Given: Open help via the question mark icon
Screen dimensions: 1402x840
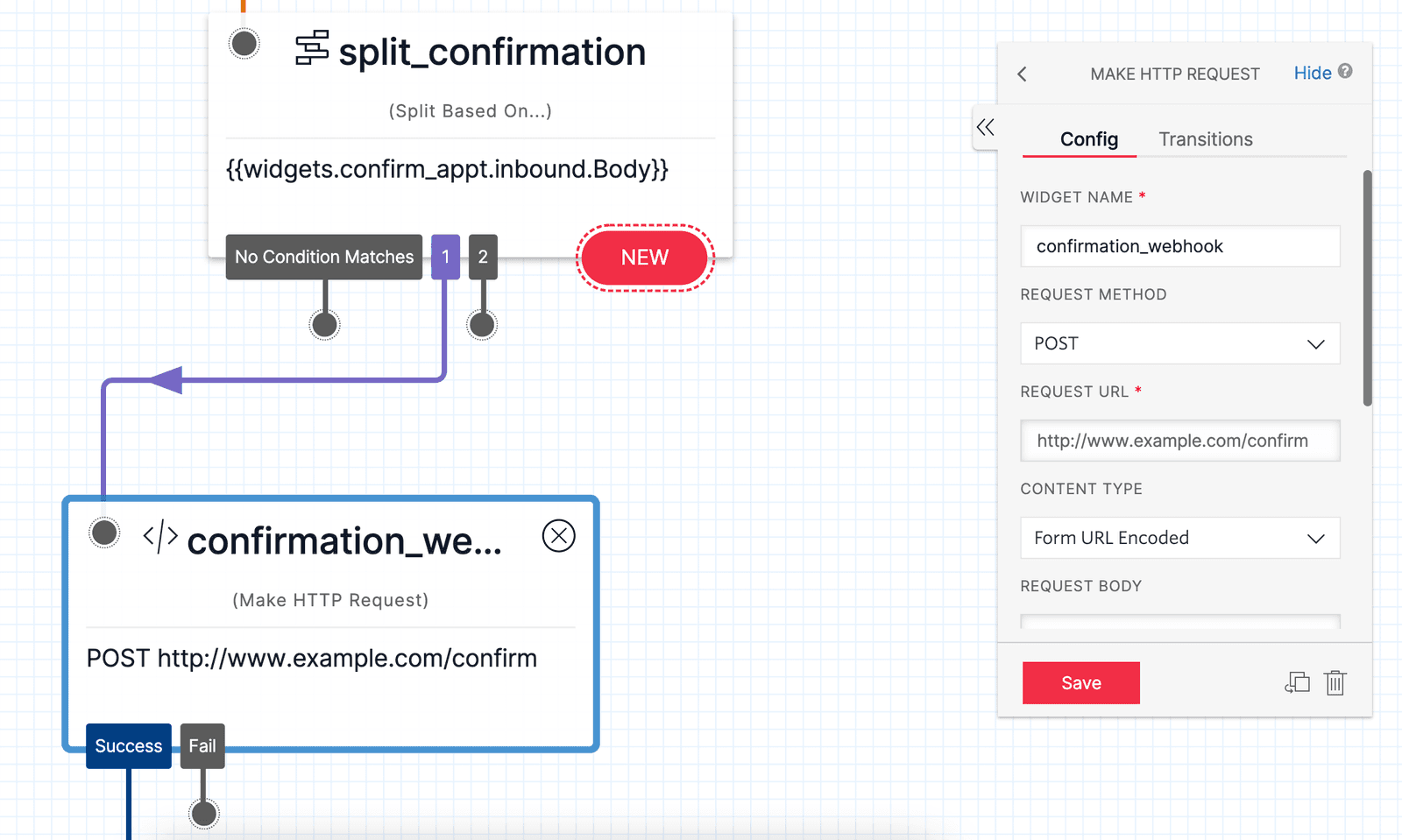Looking at the screenshot, I should 1347,73.
